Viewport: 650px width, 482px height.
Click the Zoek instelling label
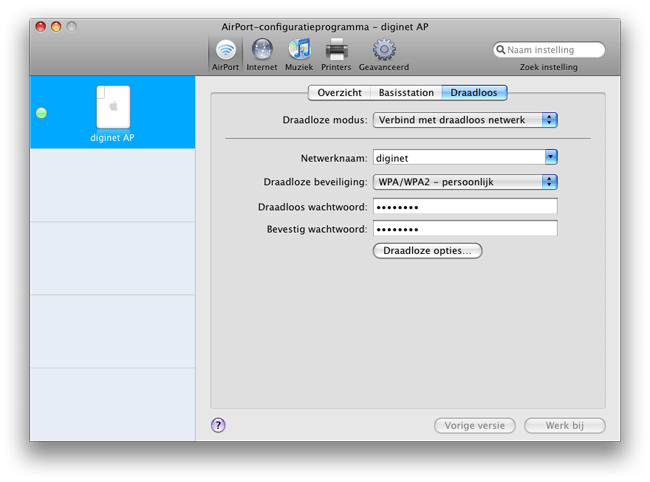point(548,67)
